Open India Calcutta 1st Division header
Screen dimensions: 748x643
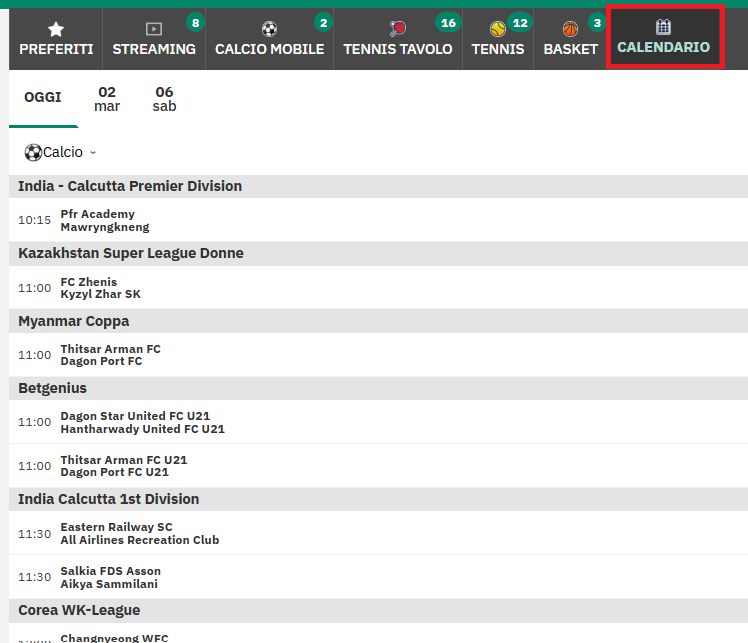378,499
